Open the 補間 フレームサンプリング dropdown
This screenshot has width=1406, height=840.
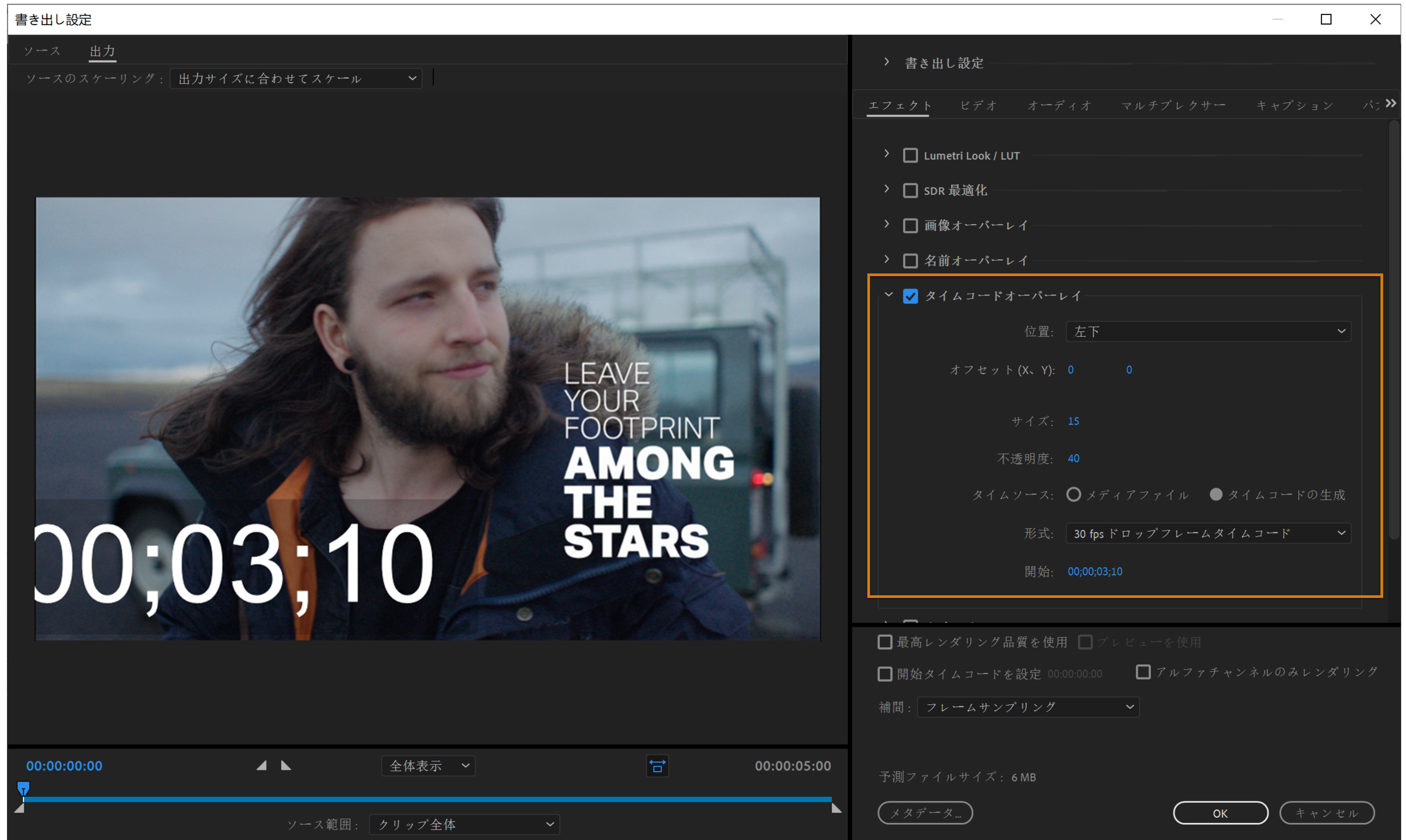1028,707
